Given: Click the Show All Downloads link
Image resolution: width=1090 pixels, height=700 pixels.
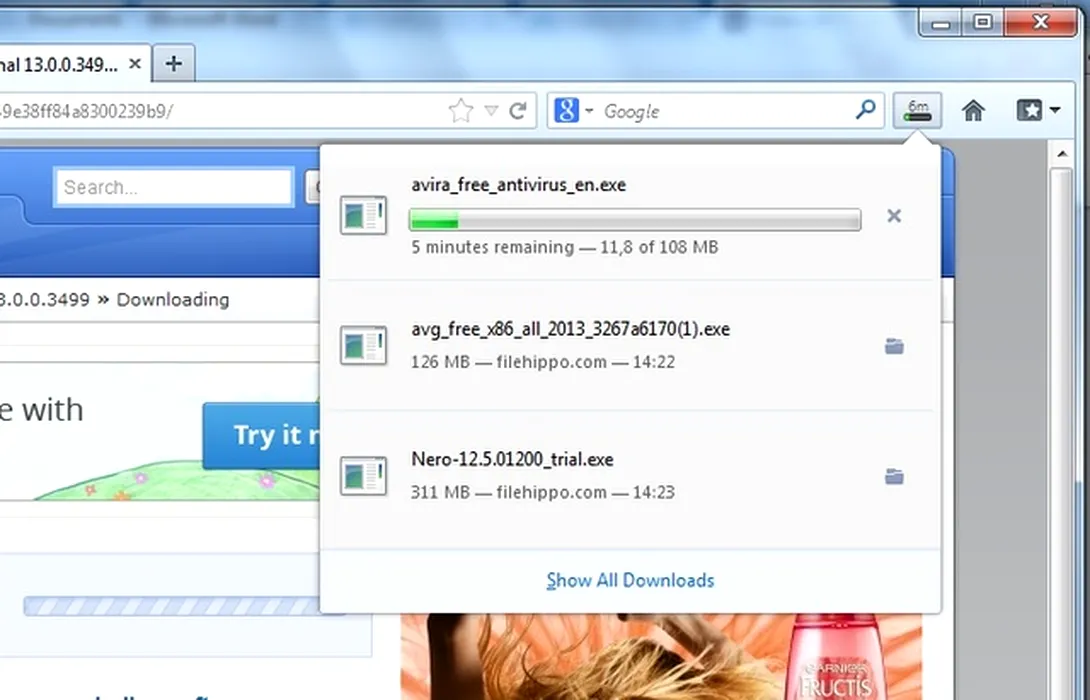Looking at the screenshot, I should point(630,580).
